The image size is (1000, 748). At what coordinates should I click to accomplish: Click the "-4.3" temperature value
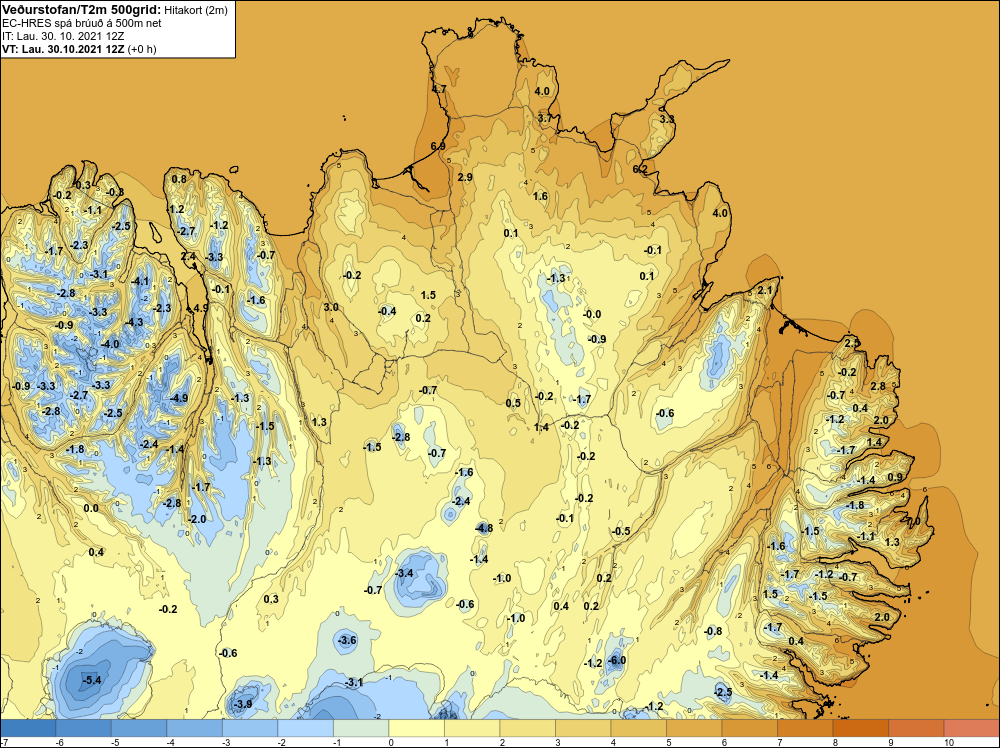click(x=134, y=322)
